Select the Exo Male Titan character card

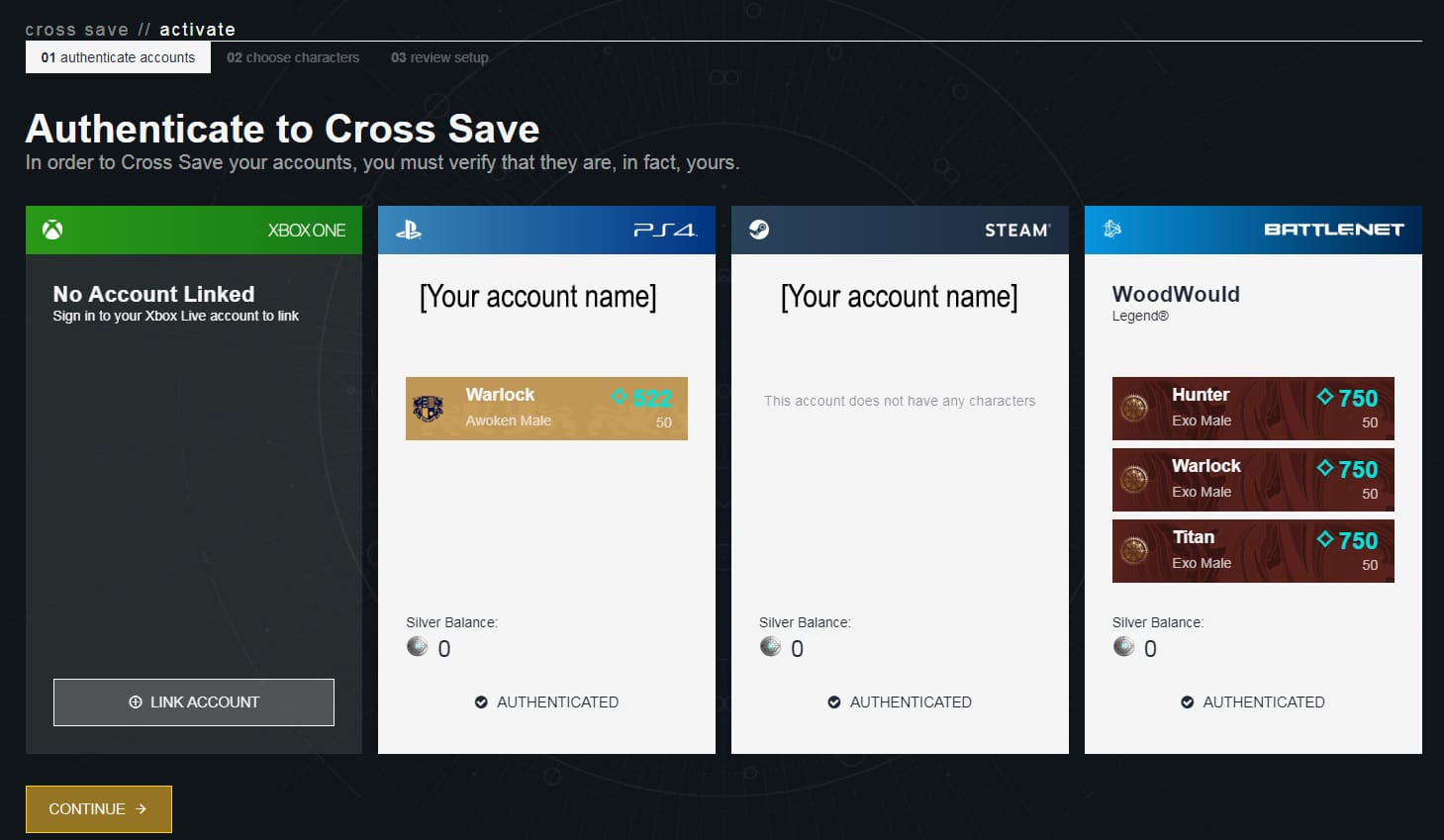coord(1253,551)
